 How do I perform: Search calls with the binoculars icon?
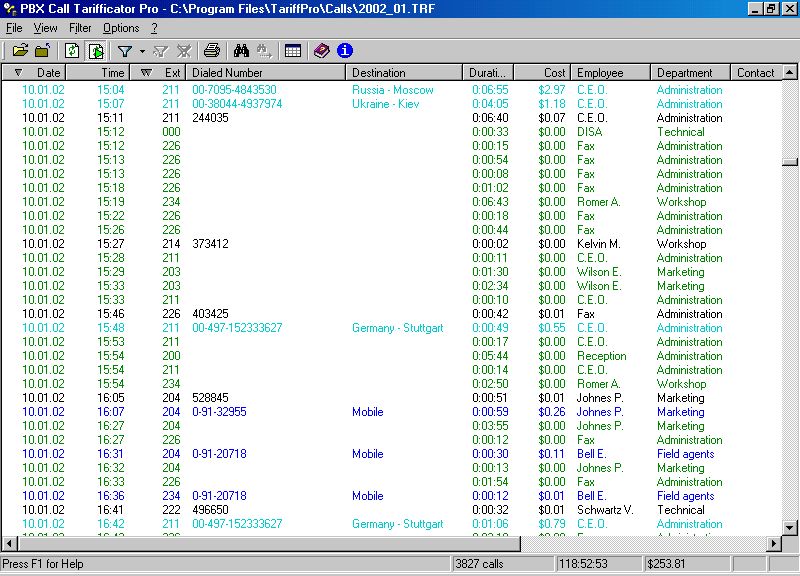point(241,51)
